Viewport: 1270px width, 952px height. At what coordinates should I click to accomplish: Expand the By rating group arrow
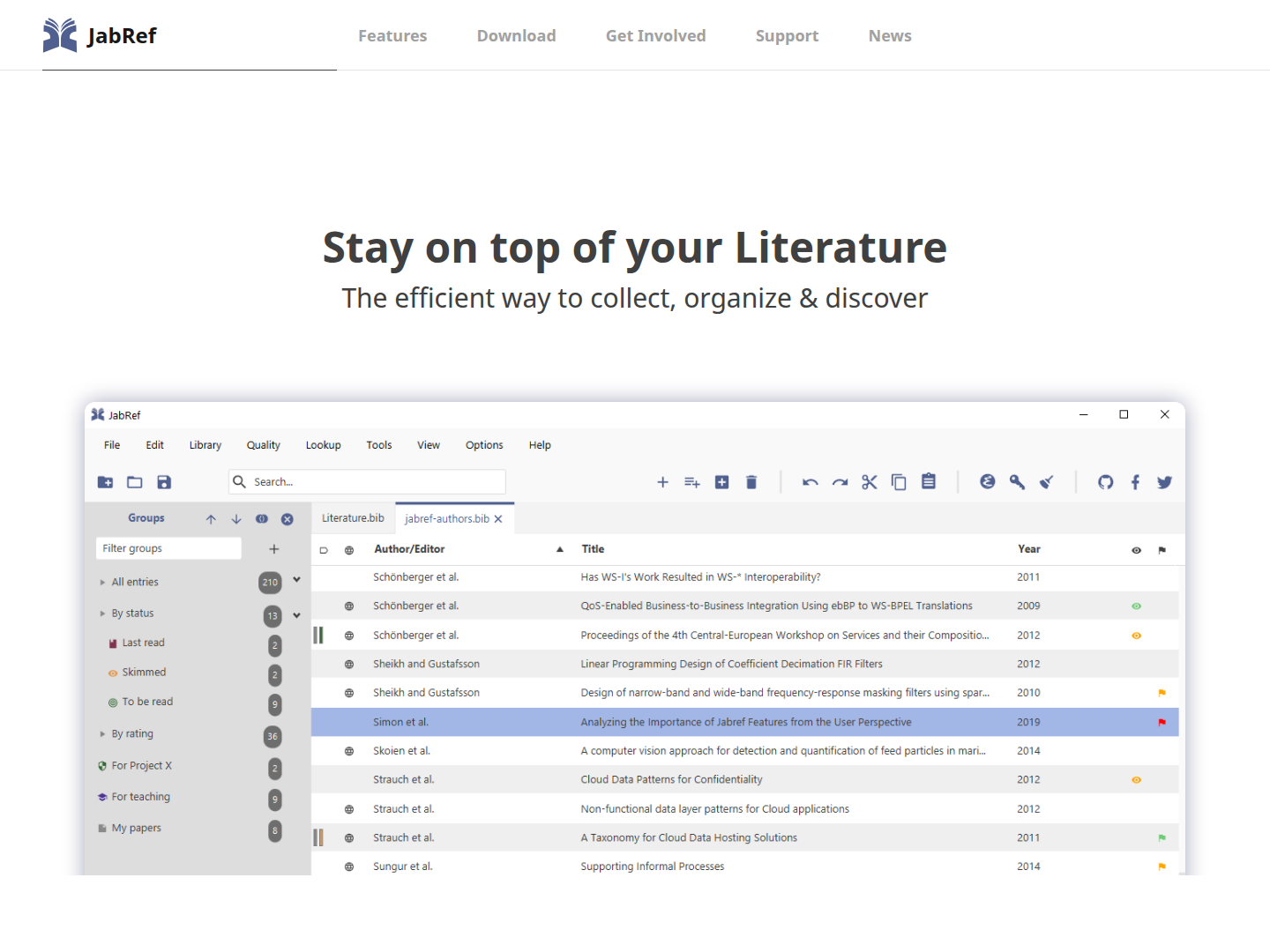point(102,734)
